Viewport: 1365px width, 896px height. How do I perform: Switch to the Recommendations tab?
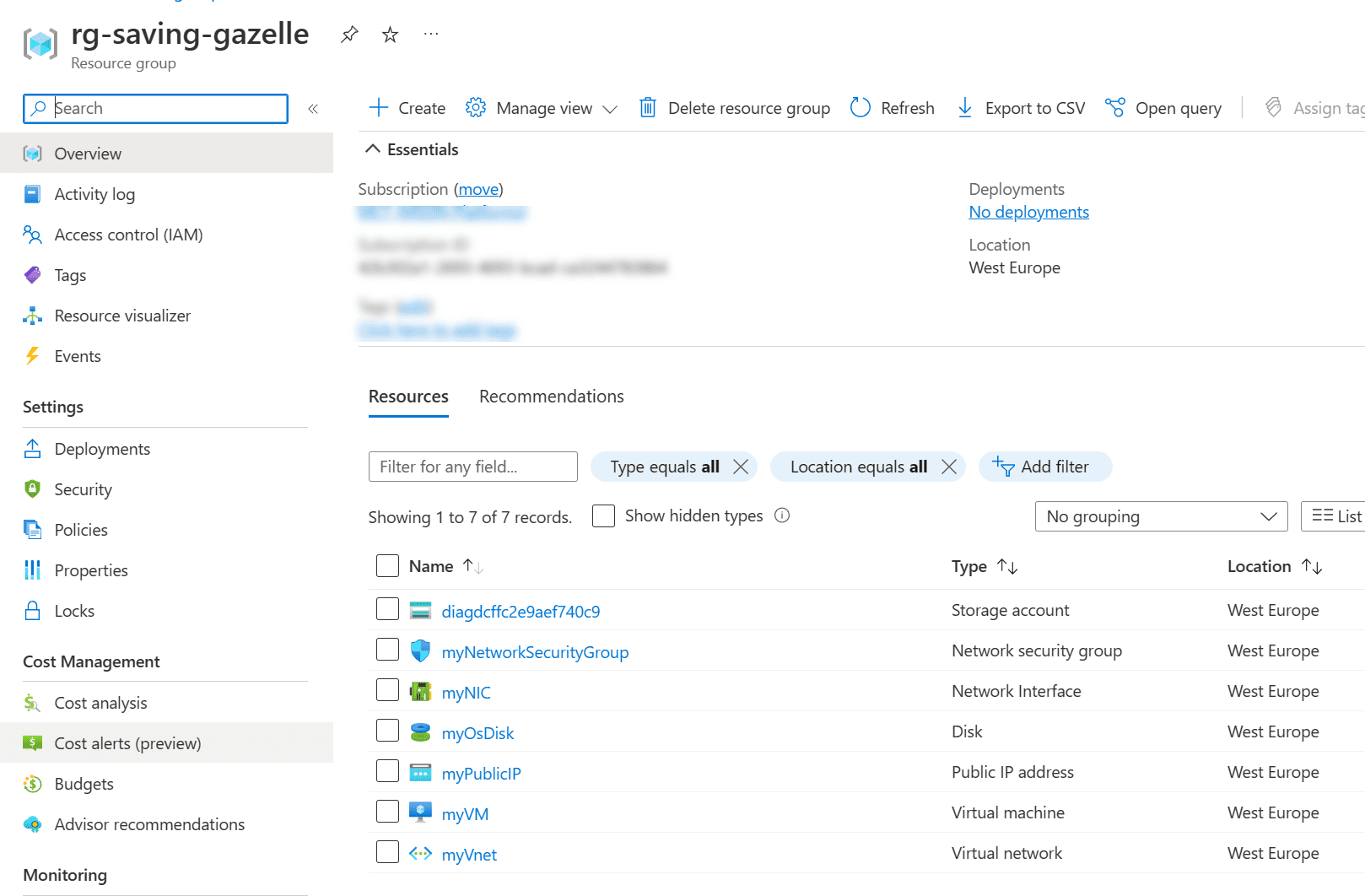tap(552, 397)
